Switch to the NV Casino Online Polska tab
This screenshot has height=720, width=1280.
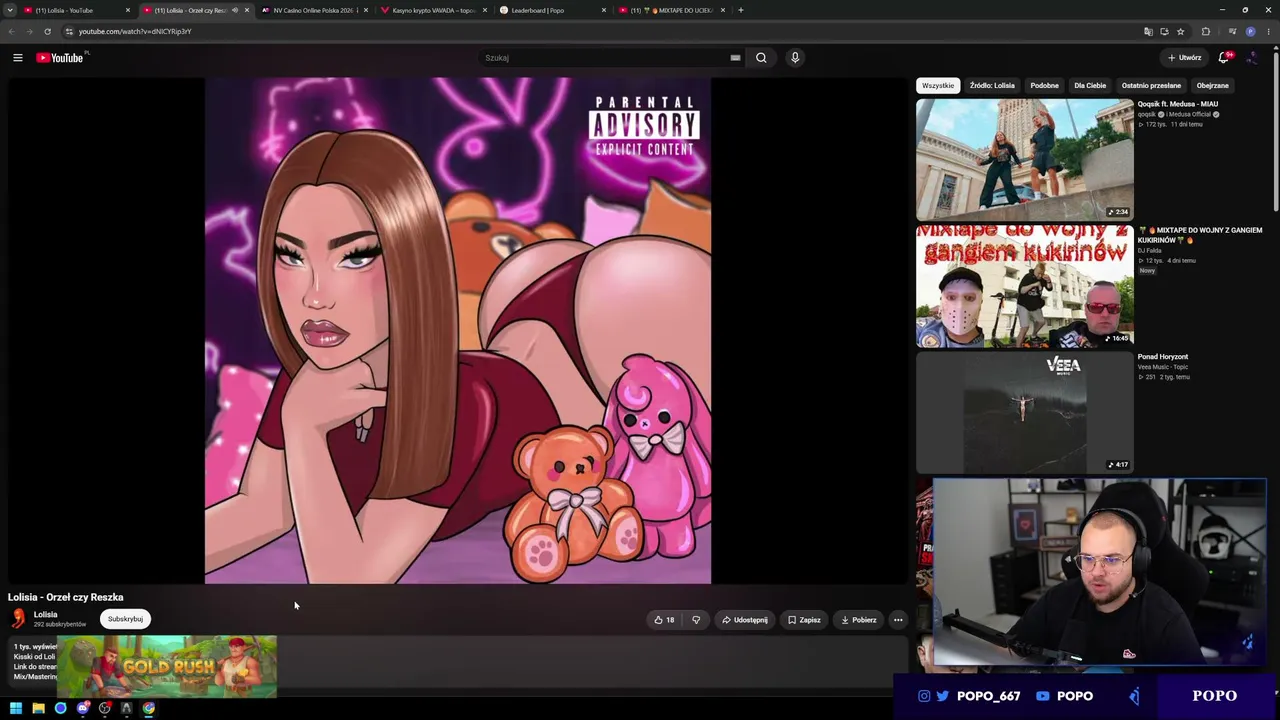coord(313,10)
